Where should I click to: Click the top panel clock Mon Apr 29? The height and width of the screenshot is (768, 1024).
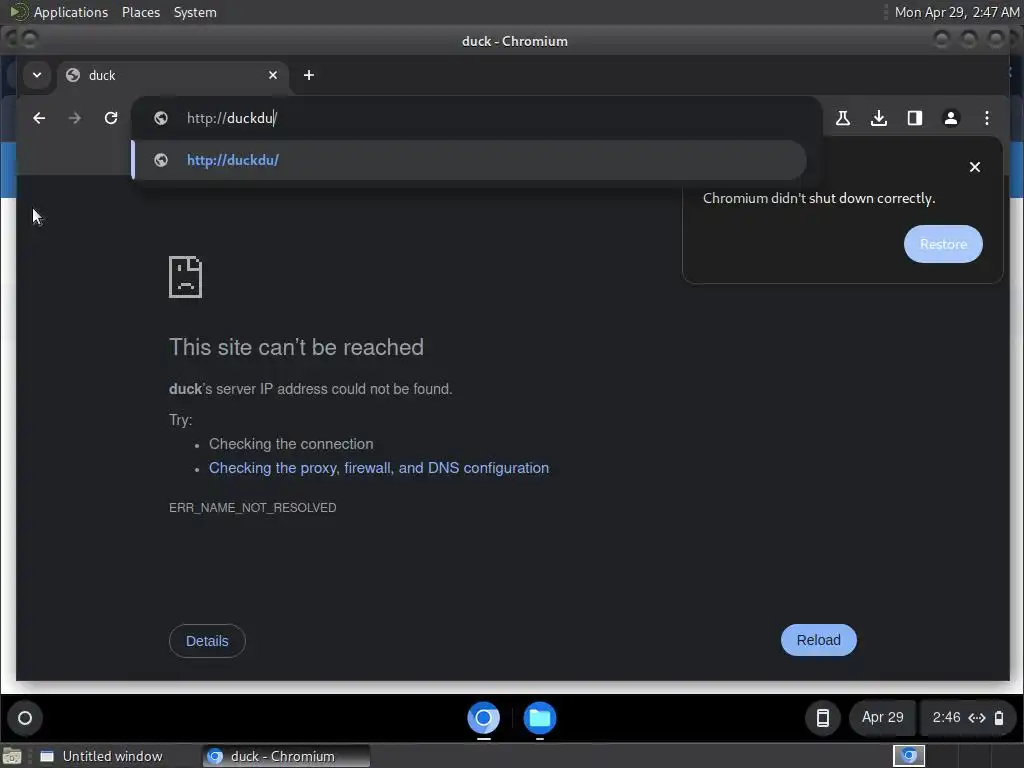pyautogui.click(x=957, y=12)
